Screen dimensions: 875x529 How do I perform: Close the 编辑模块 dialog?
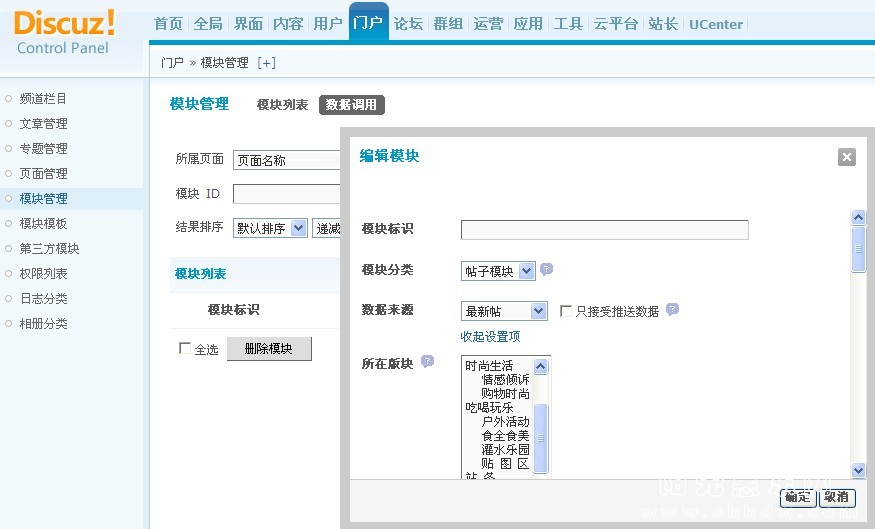point(847,157)
